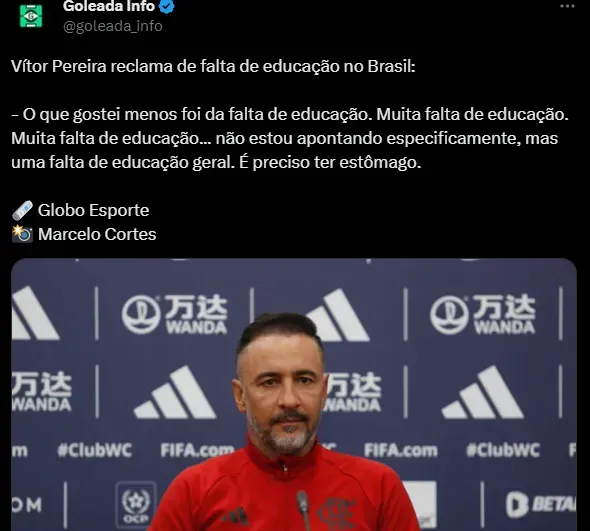Click the Wanda logo at the photo's top right
Image resolution: width=590 pixels, height=531 pixels.
tap(483, 315)
